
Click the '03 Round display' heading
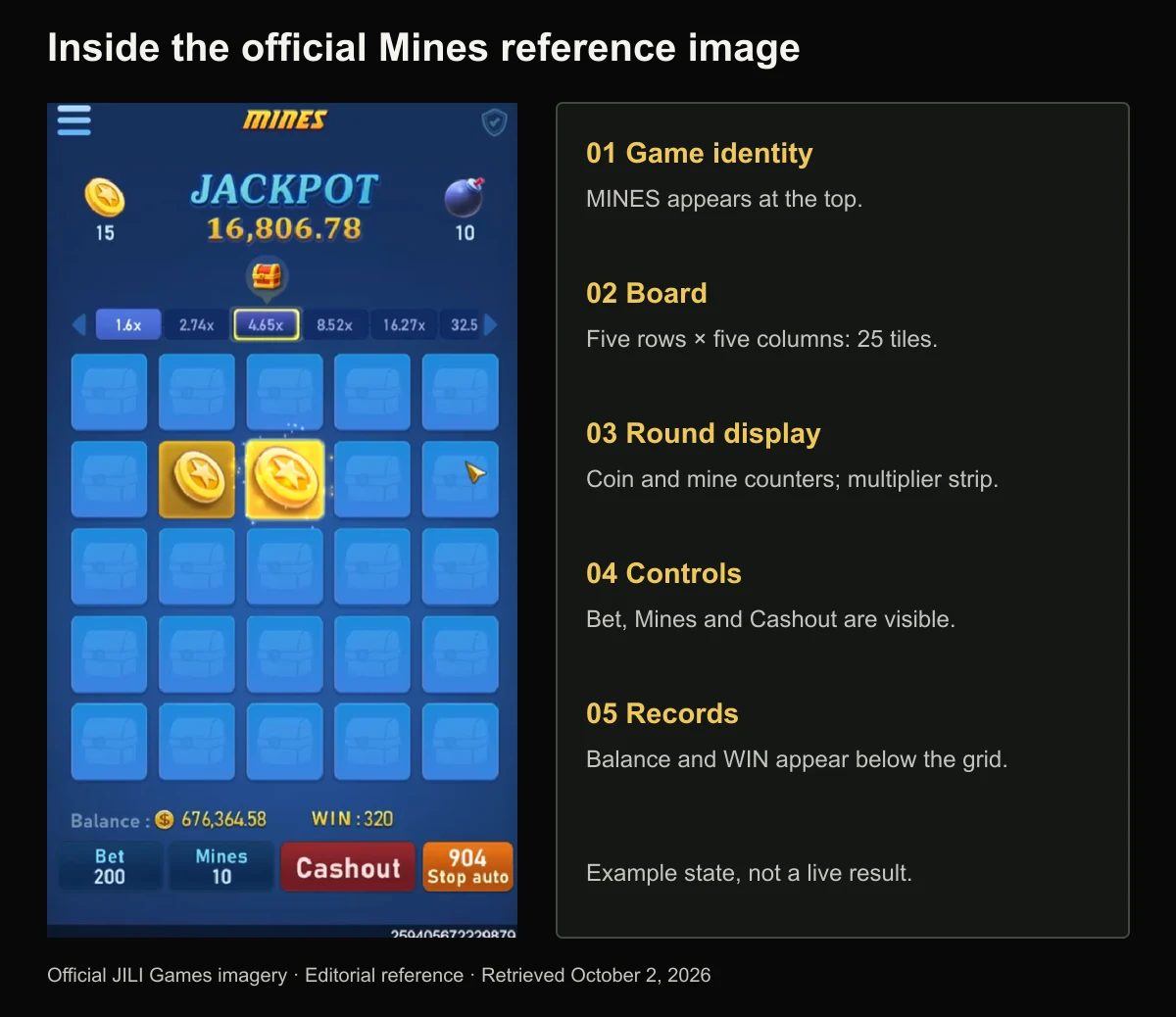pos(704,433)
